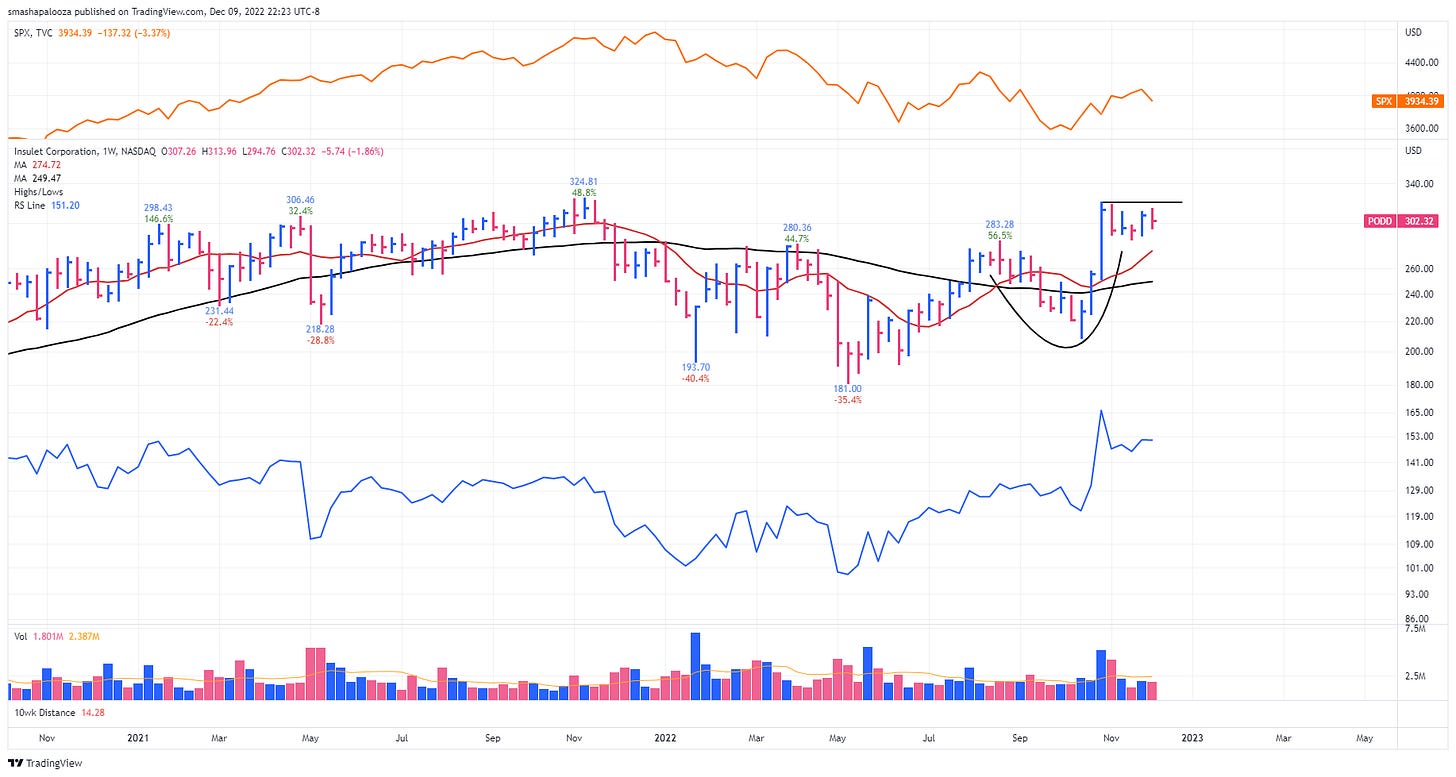Click the 218.28 low annotation
The width and height of the screenshot is (1456, 777).
point(321,329)
